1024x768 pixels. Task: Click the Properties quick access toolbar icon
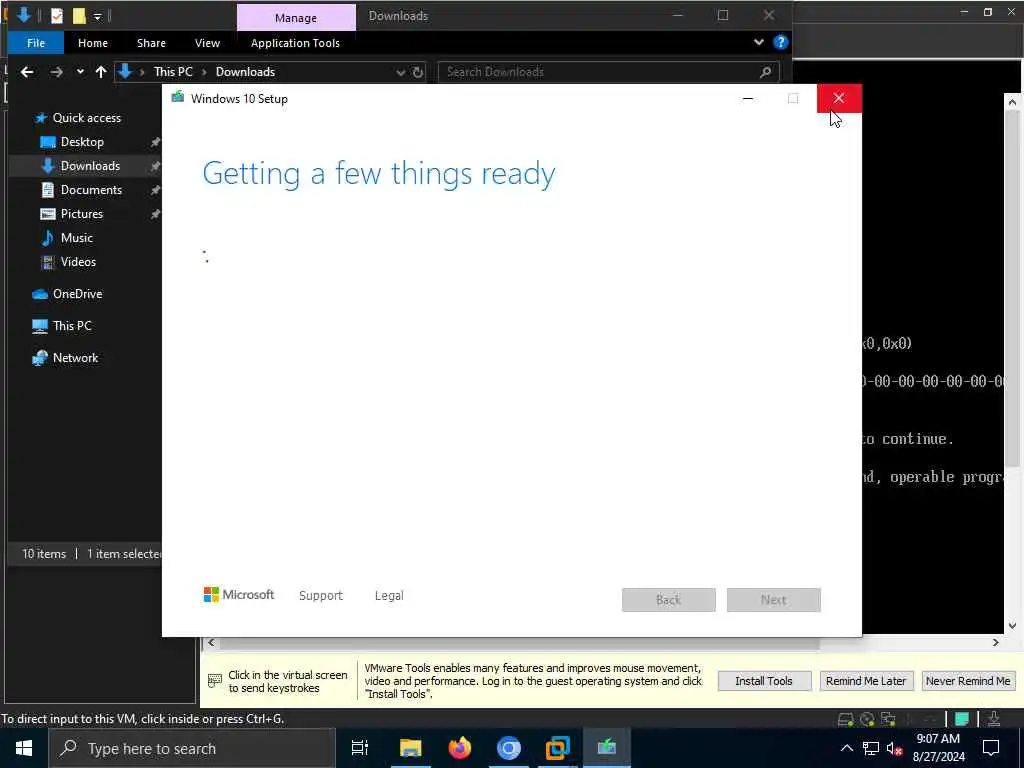pyautogui.click(x=57, y=16)
